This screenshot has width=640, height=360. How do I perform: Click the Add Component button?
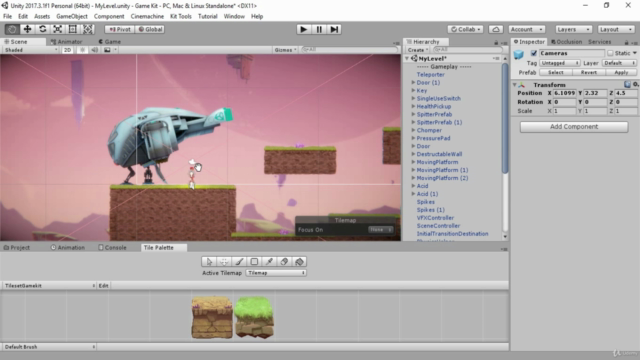[574, 127]
